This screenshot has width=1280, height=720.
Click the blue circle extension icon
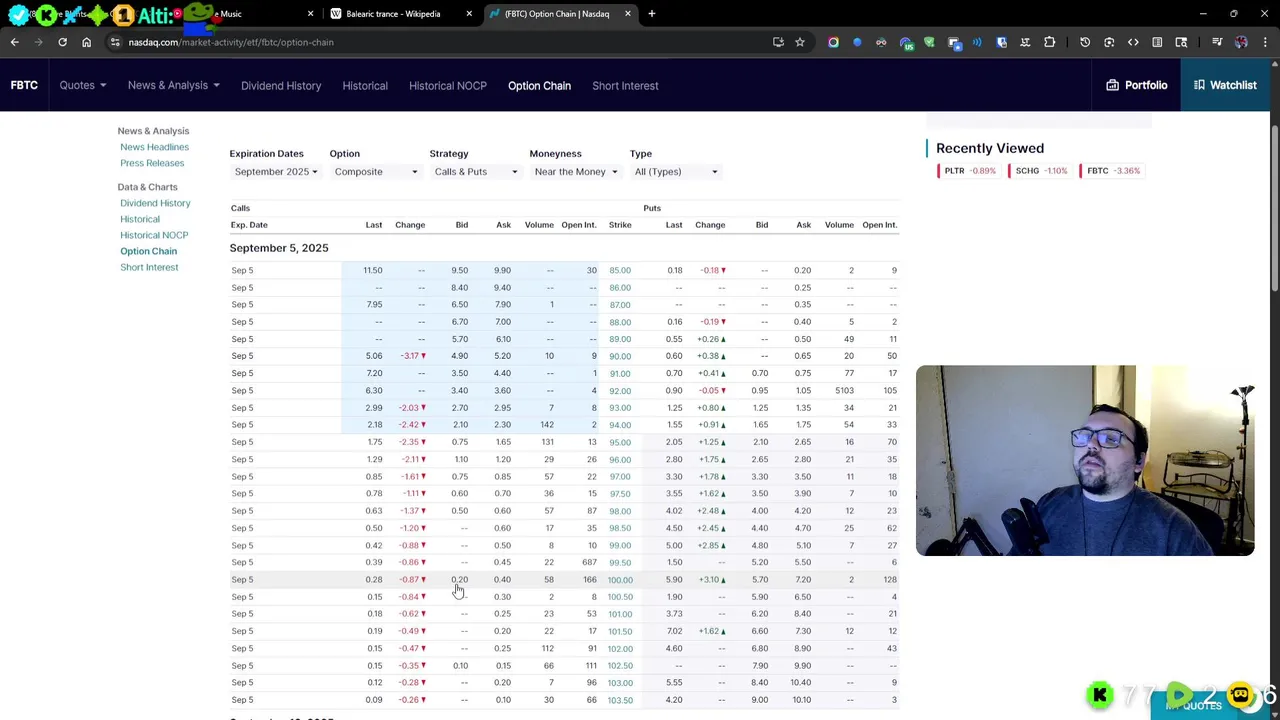tap(857, 42)
